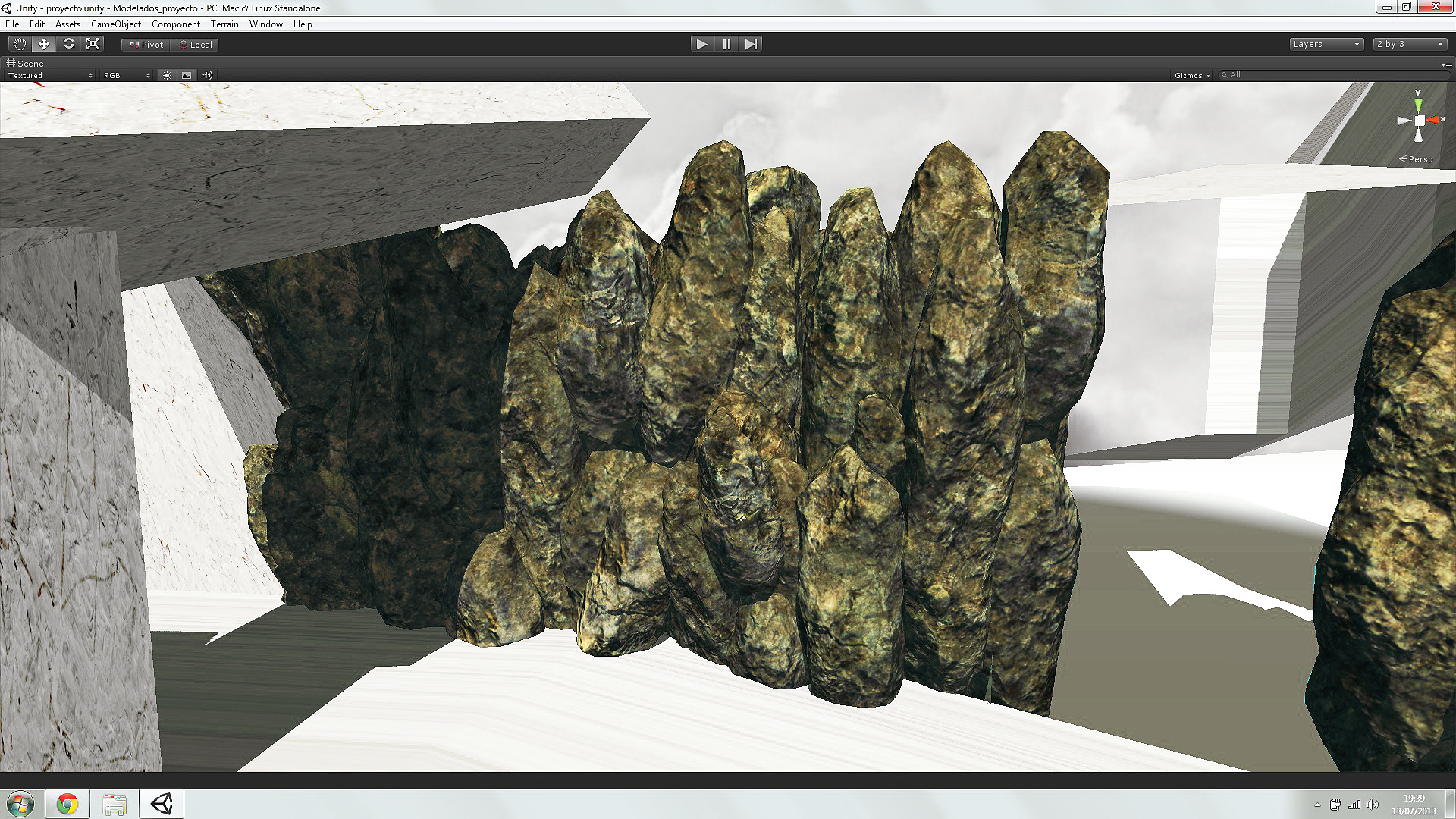Open the 2 by 3 layout dropdown
1456x819 pixels.
pos(1410,44)
